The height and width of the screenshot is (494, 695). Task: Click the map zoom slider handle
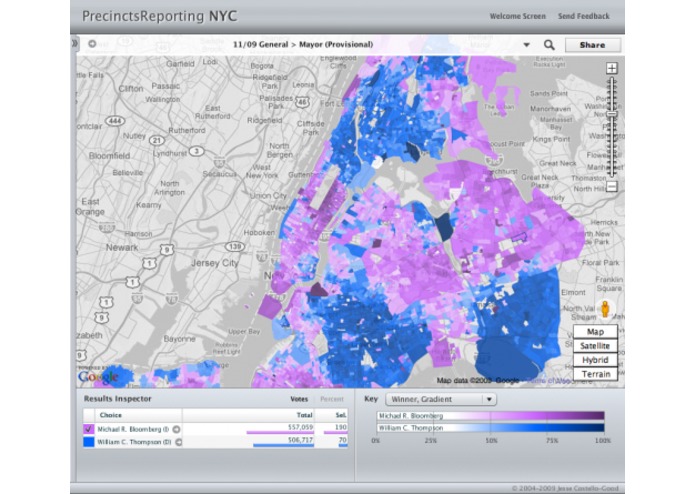612,114
